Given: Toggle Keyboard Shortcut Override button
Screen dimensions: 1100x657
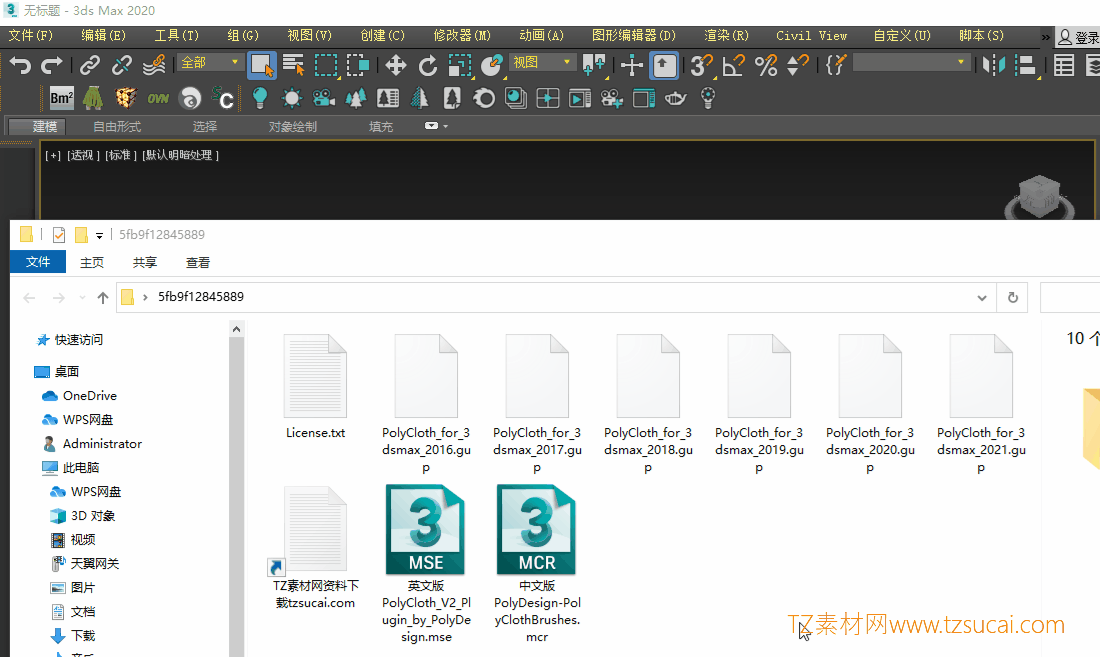Looking at the screenshot, I should pos(664,65).
